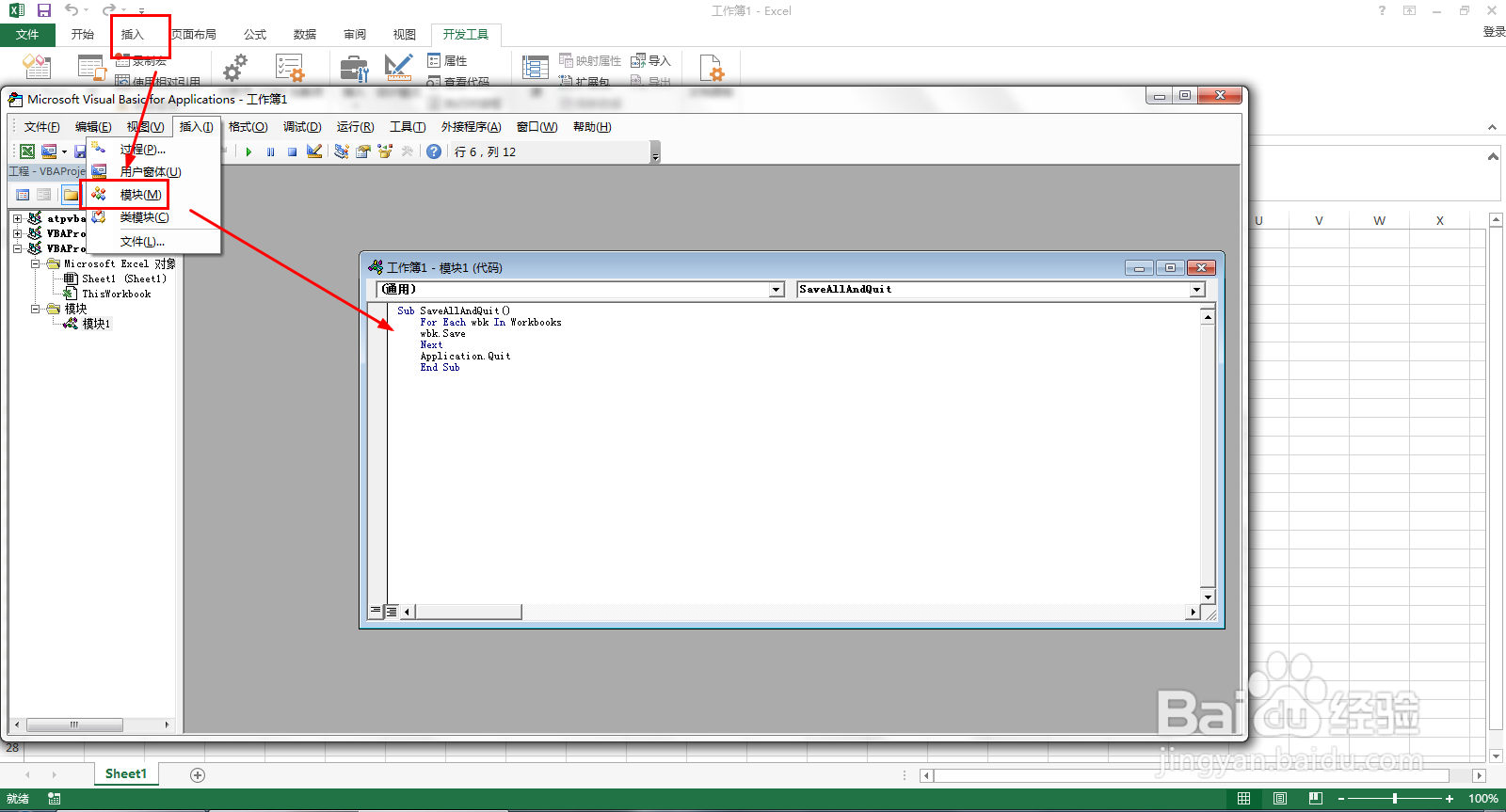Click 登录 sign-in link in Excel
Image resolution: width=1506 pixels, height=812 pixels.
coord(1494,32)
